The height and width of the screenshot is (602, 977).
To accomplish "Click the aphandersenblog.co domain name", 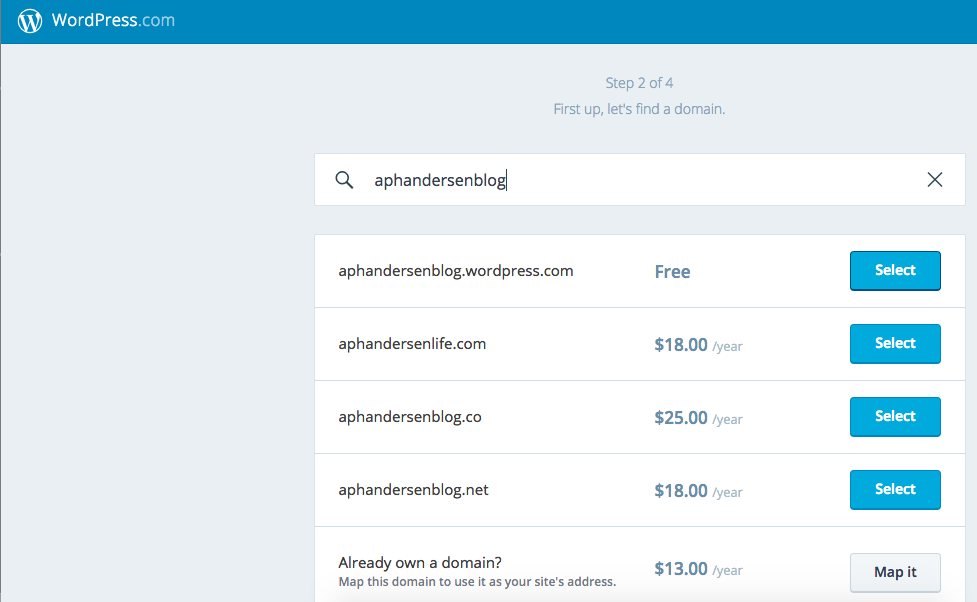I will [409, 417].
